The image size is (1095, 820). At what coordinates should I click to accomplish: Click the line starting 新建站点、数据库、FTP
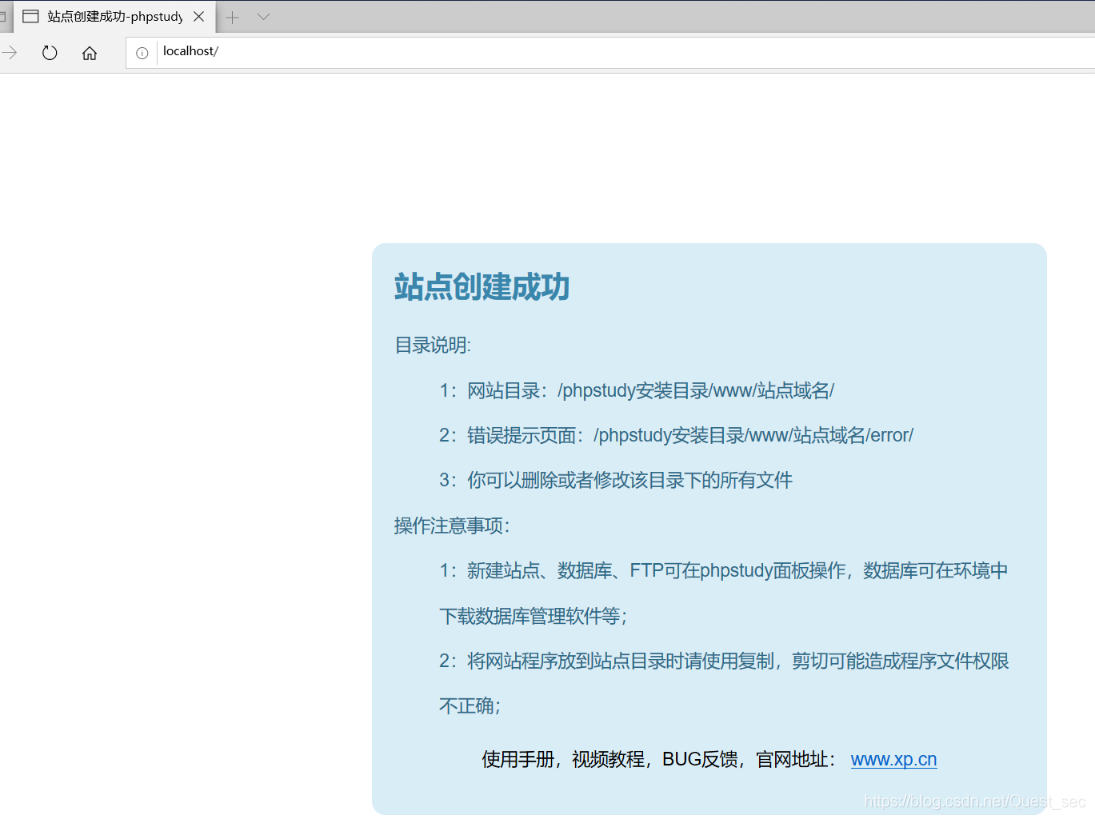[723, 571]
